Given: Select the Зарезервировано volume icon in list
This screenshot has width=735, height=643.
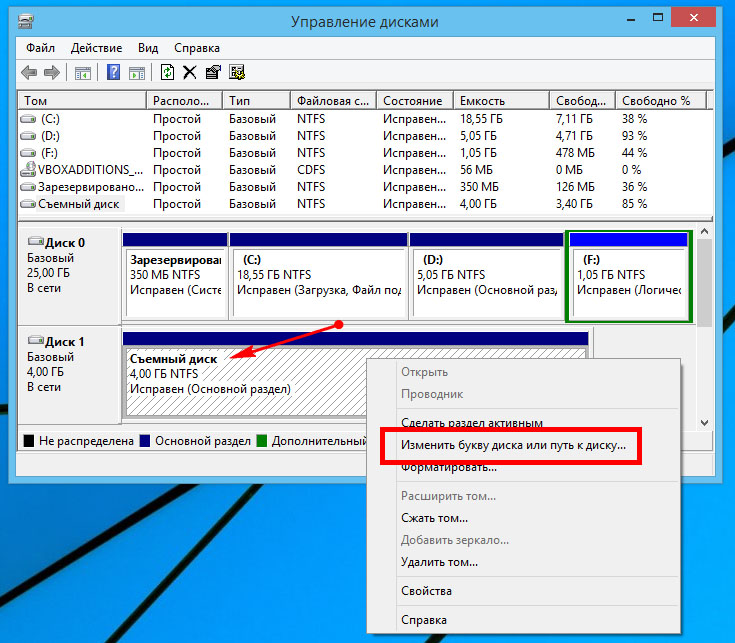Looking at the screenshot, I should click(28, 187).
